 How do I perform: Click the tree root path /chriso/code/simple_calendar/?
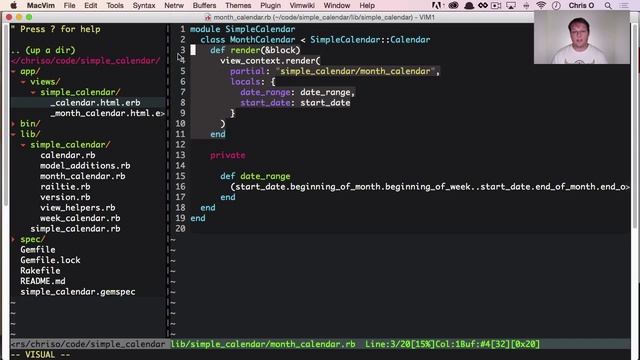point(86,61)
